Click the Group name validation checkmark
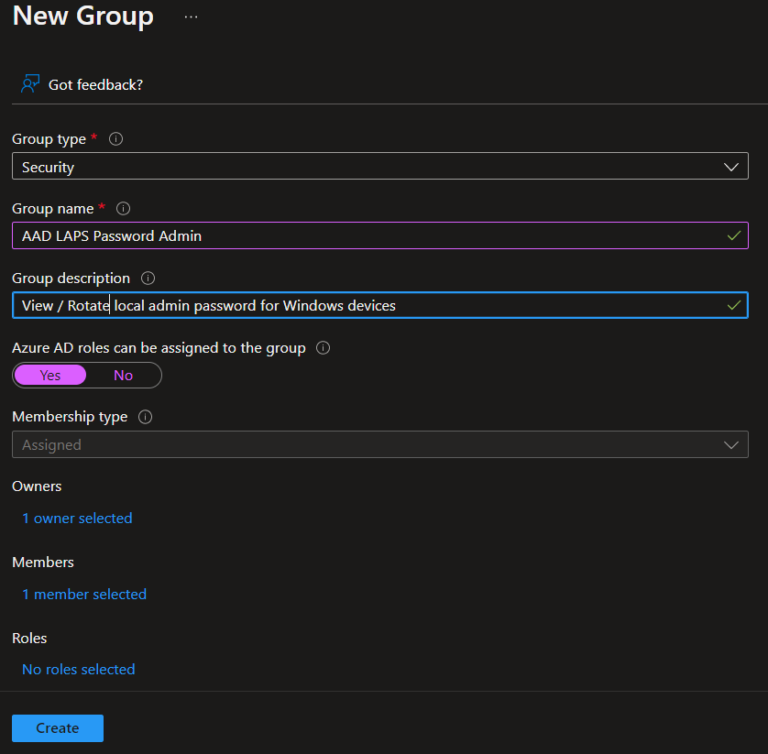 [x=734, y=236]
